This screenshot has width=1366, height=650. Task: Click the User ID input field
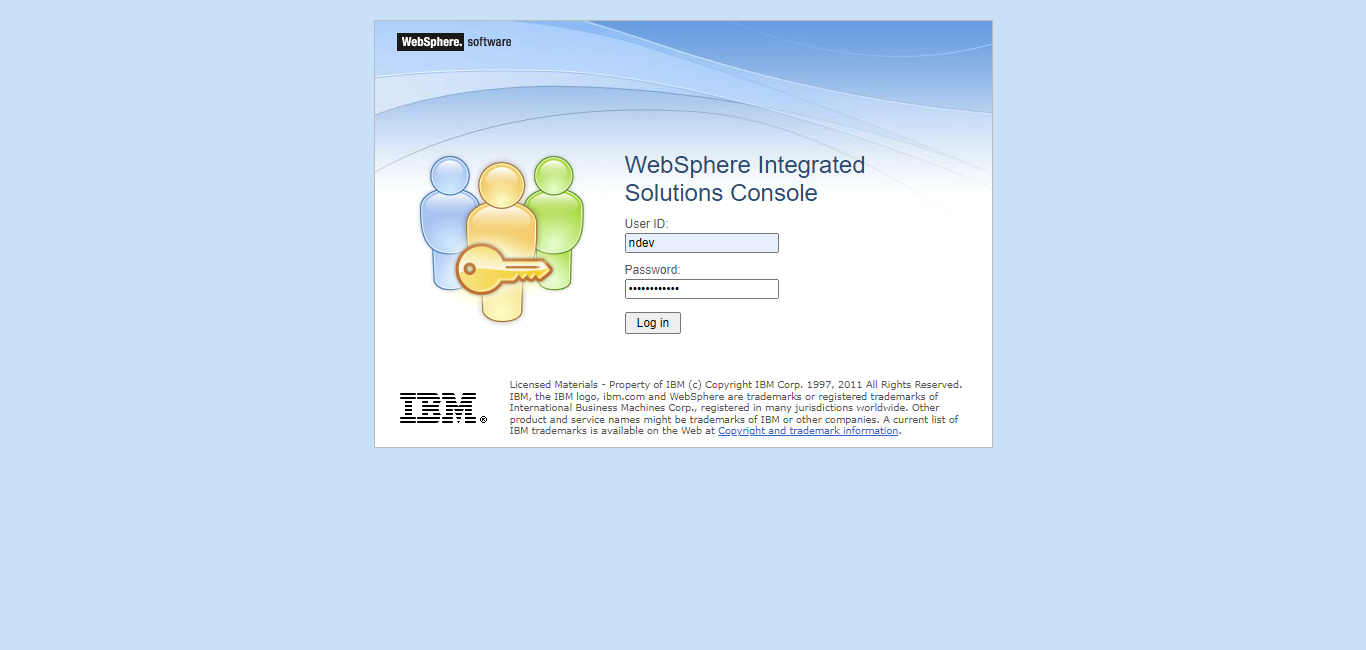click(701, 243)
